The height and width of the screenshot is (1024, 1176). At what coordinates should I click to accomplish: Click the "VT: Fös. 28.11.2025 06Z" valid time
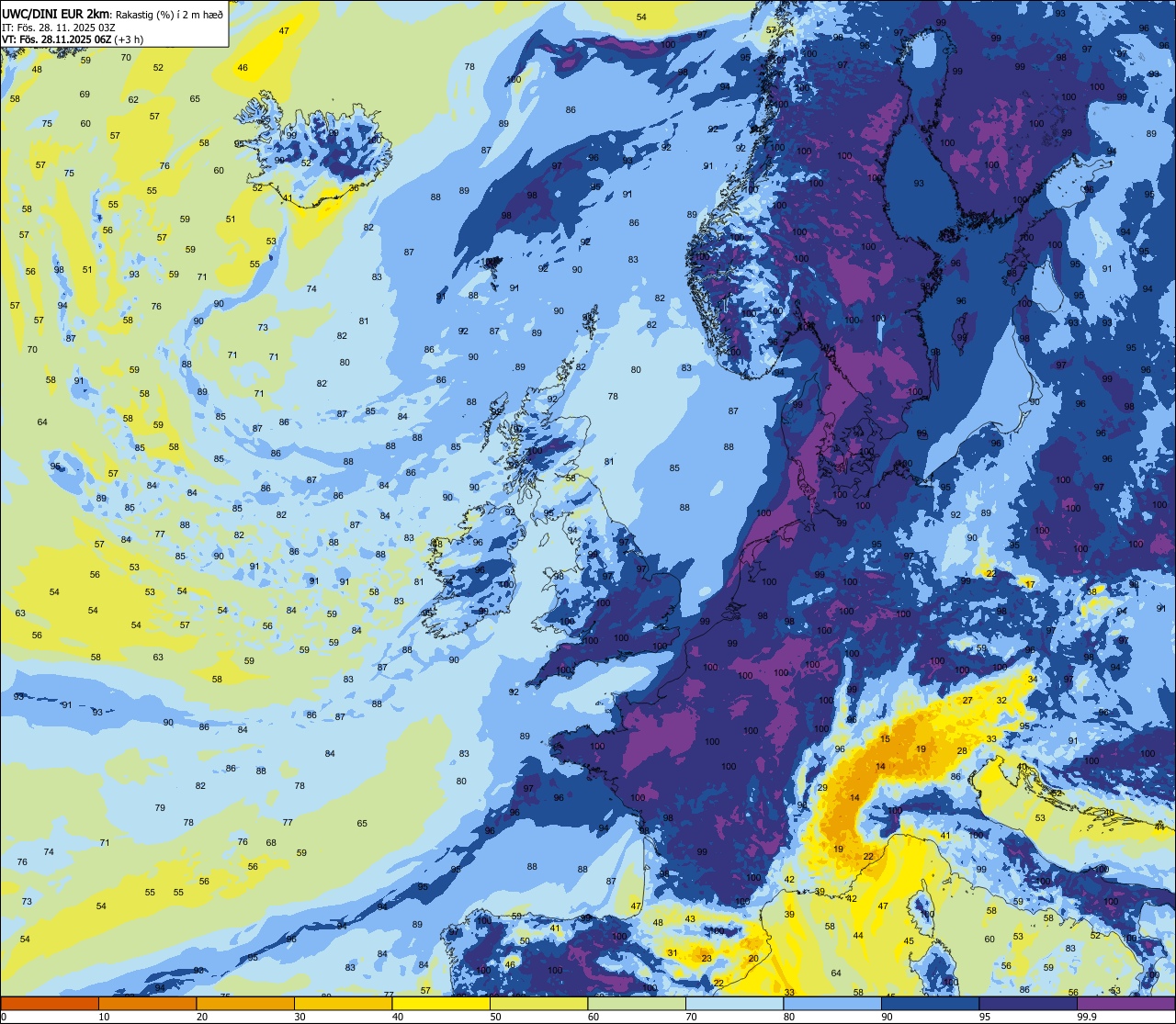pyautogui.click(x=56, y=39)
